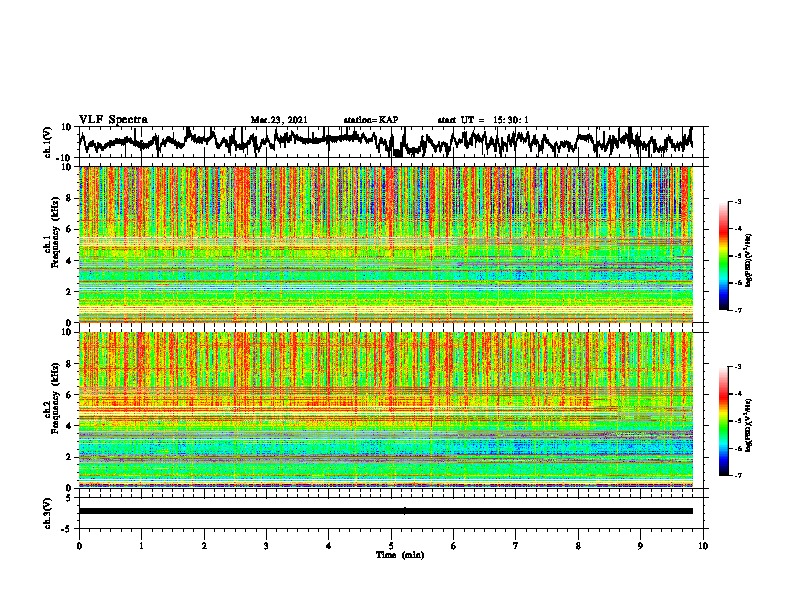This screenshot has width=792, height=612.
Task: Click time axis tick label "3"
Action: point(266,546)
